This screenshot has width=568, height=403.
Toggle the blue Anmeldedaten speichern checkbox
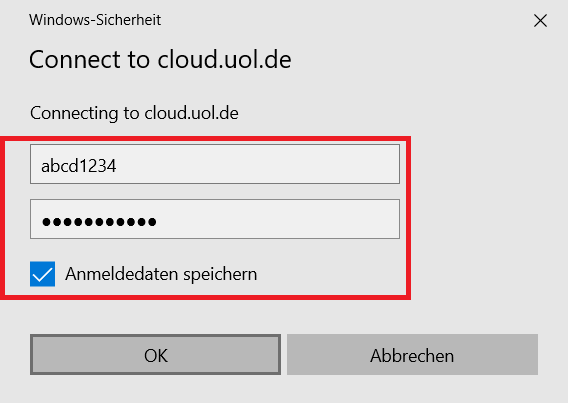pyautogui.click(x=42, y=274)
